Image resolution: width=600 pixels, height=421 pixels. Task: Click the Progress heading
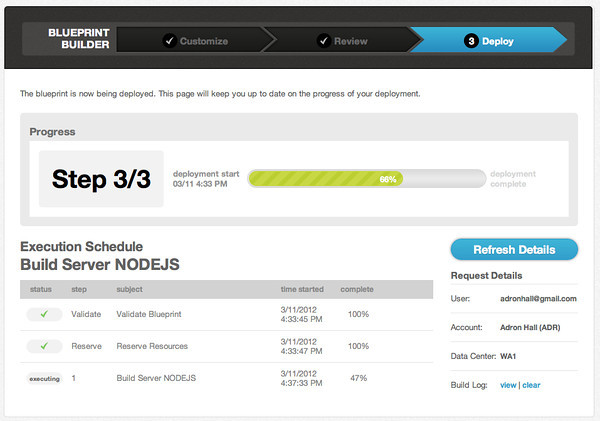pyautogui.click(x=52, y=132)
